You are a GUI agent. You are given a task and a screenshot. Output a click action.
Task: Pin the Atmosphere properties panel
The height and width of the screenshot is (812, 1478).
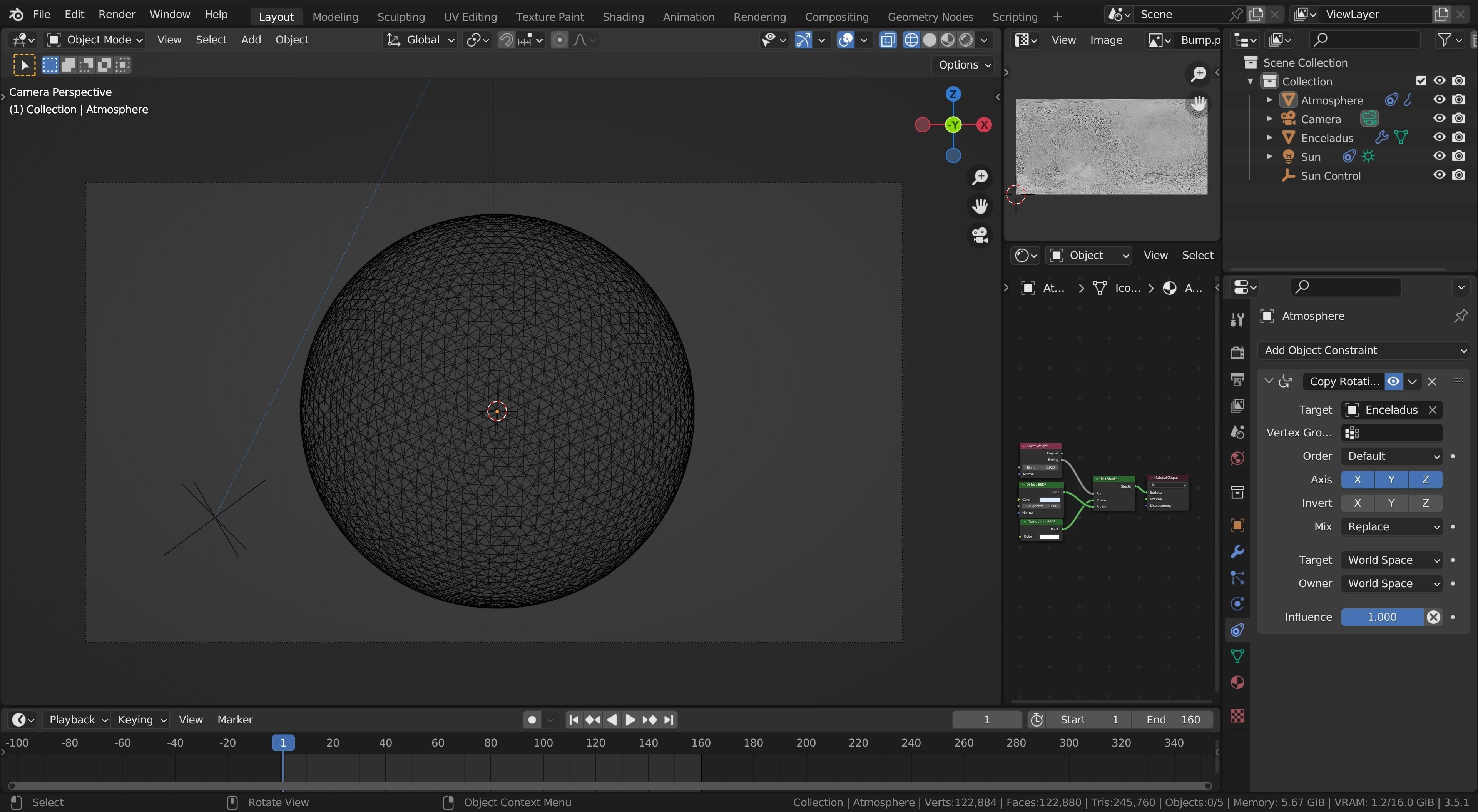[x=1460, y=316]
